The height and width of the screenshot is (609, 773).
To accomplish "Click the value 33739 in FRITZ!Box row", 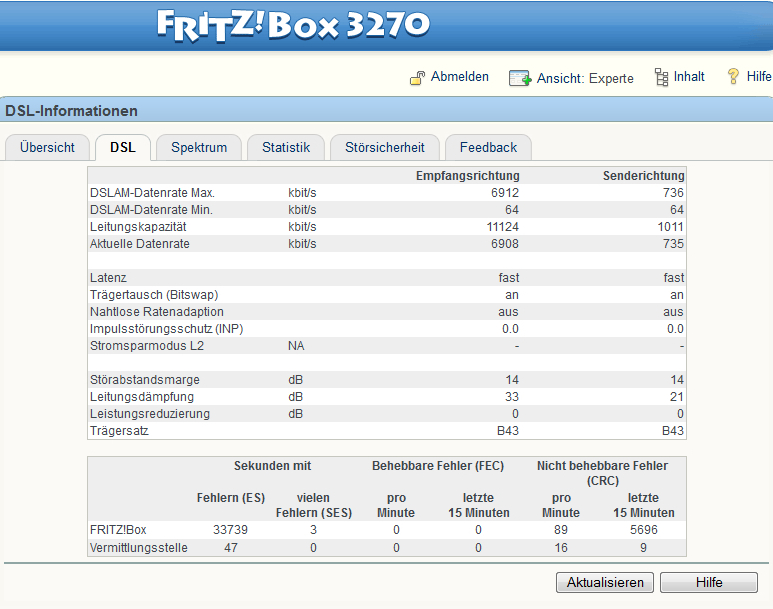I will (230, 530).
